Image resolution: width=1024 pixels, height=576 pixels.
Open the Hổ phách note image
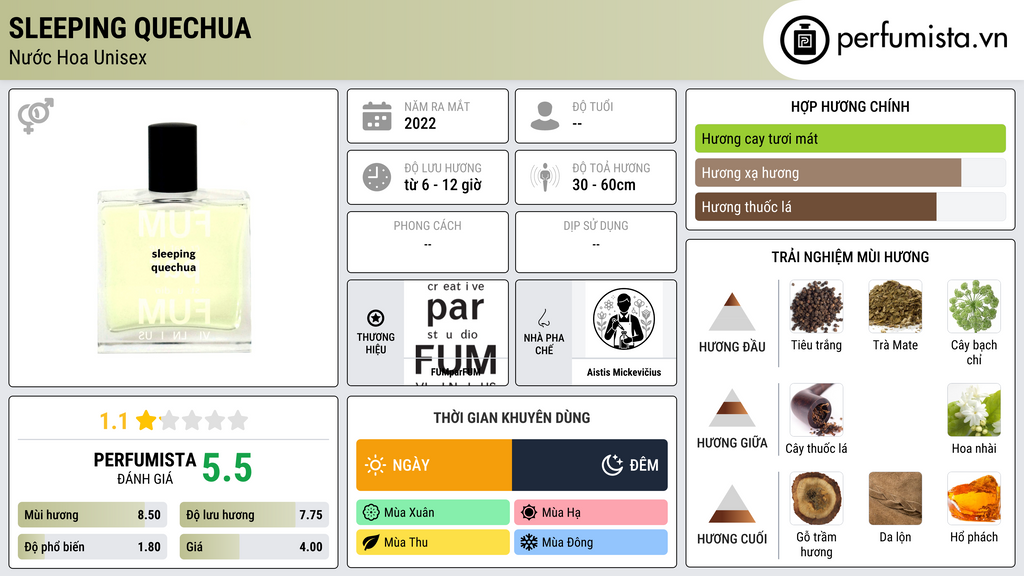tap(974, 498)
